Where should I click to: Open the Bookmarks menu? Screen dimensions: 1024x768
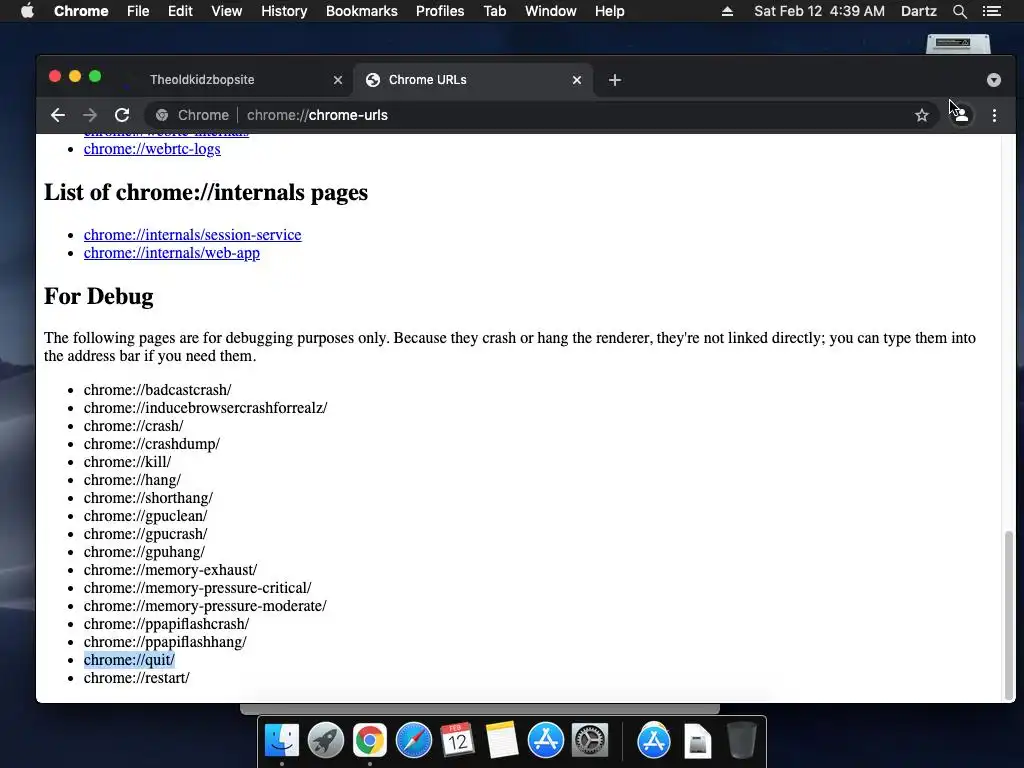[362, 11]
